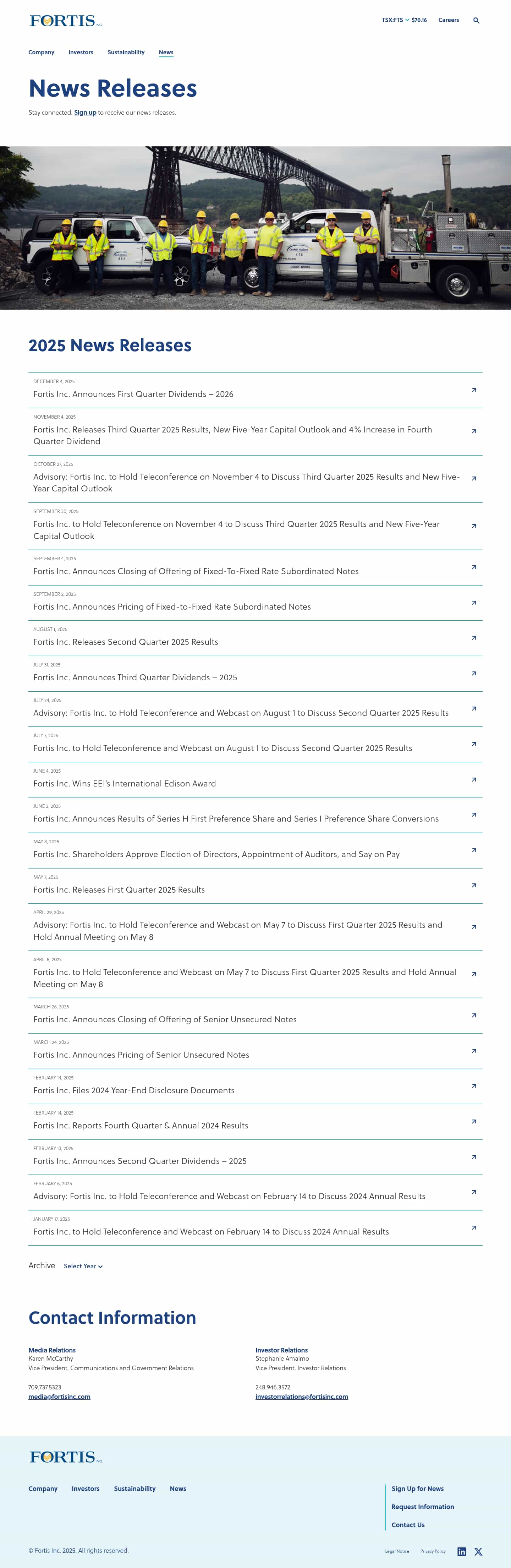Open the Select Year archive dropdown
The width and height of the screenshot is (511, 1568).
pyautogui.click(x=83, y=1266)
